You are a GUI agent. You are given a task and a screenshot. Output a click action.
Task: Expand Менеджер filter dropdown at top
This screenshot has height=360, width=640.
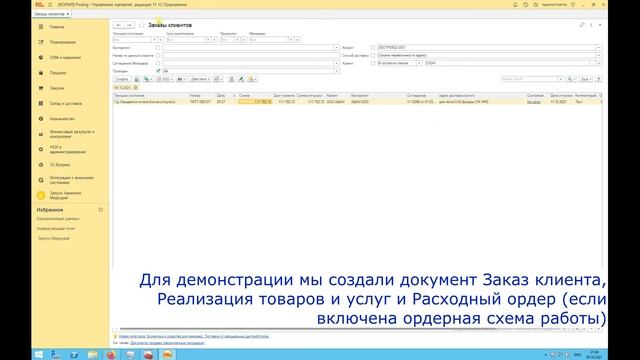click(291, 40)
